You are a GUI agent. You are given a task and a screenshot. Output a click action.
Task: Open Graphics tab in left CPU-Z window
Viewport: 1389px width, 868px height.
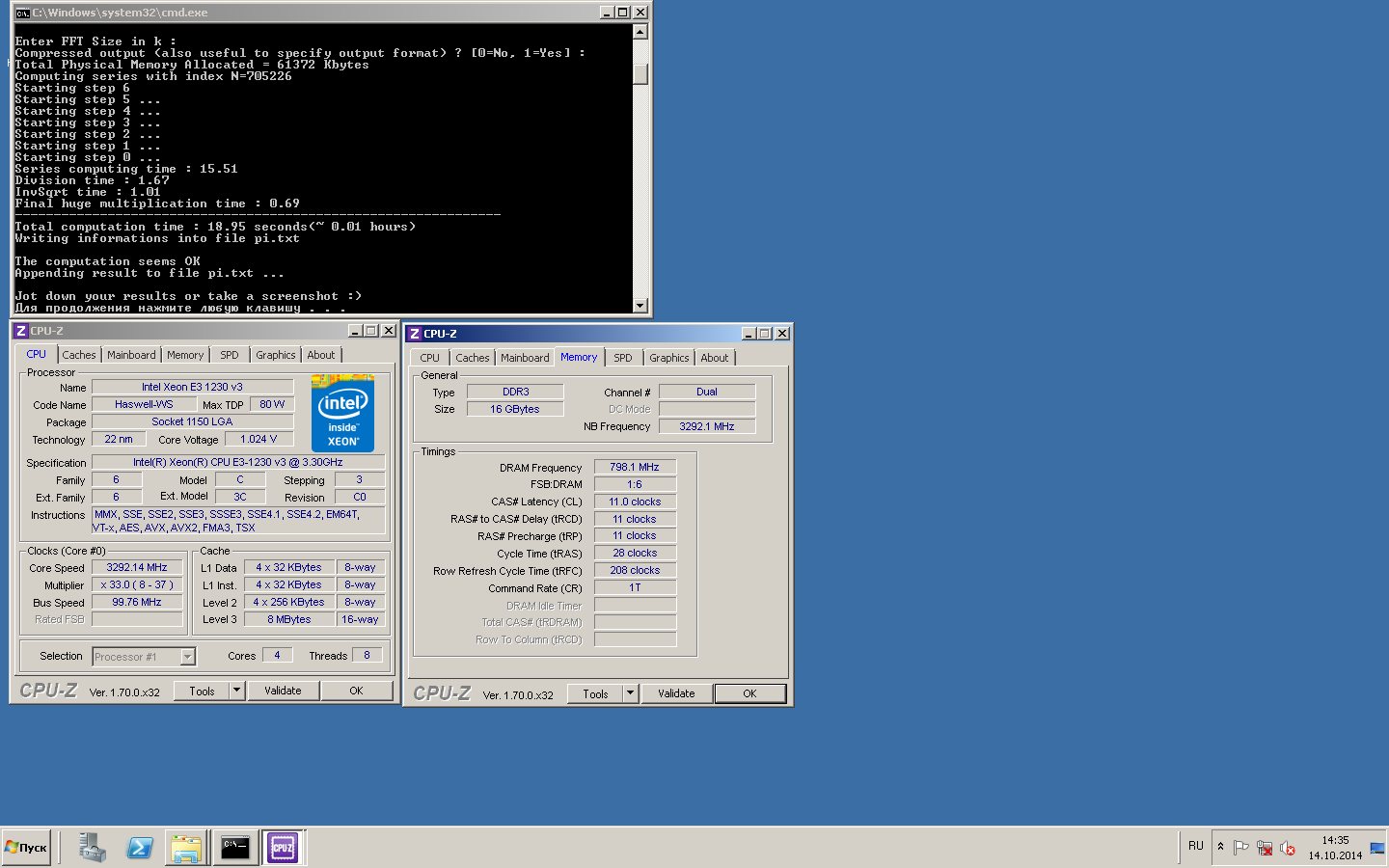pyautogui.click(x=276, y=355)
